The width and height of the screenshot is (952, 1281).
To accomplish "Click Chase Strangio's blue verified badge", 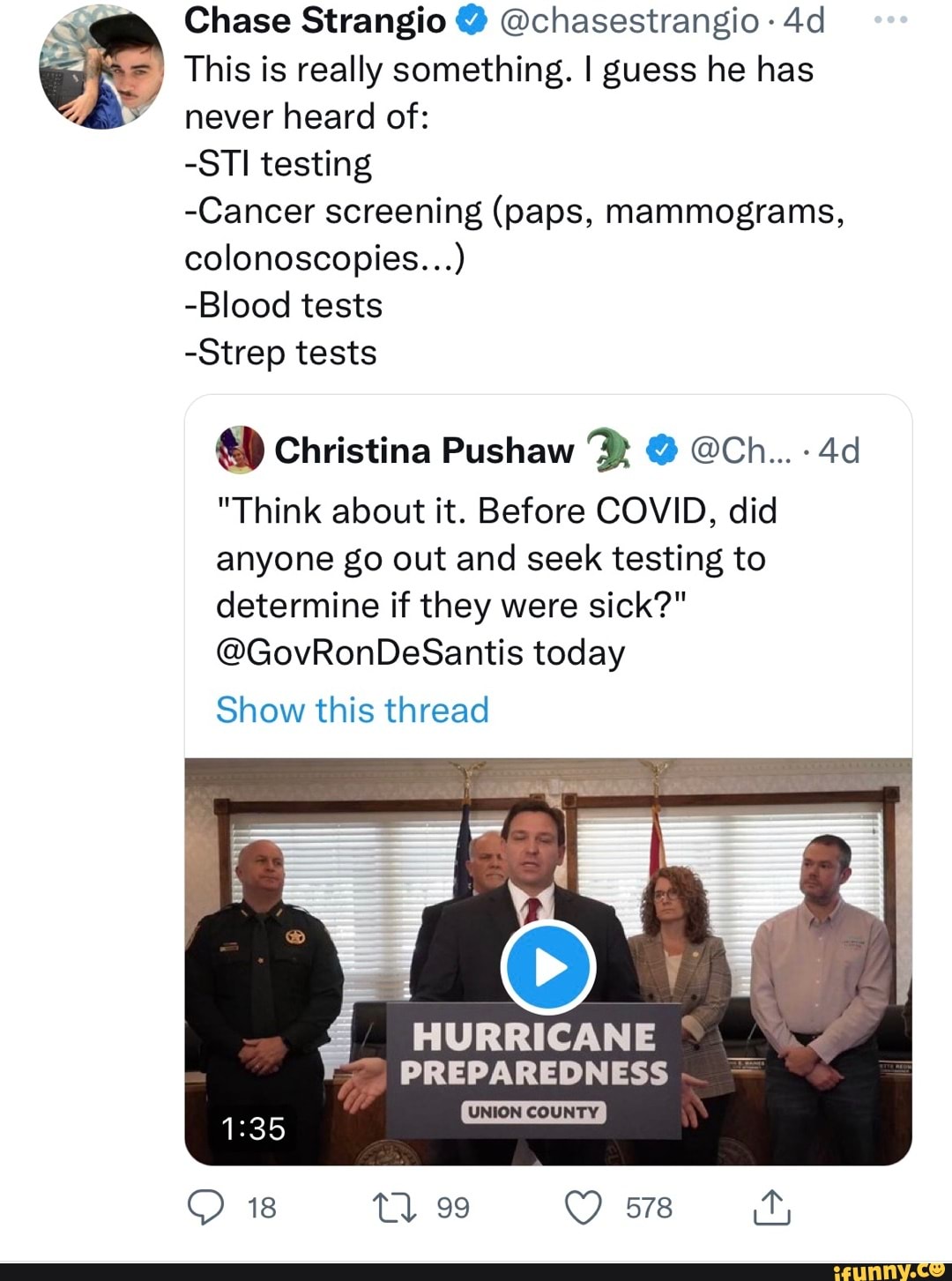I will click(472, 20).
